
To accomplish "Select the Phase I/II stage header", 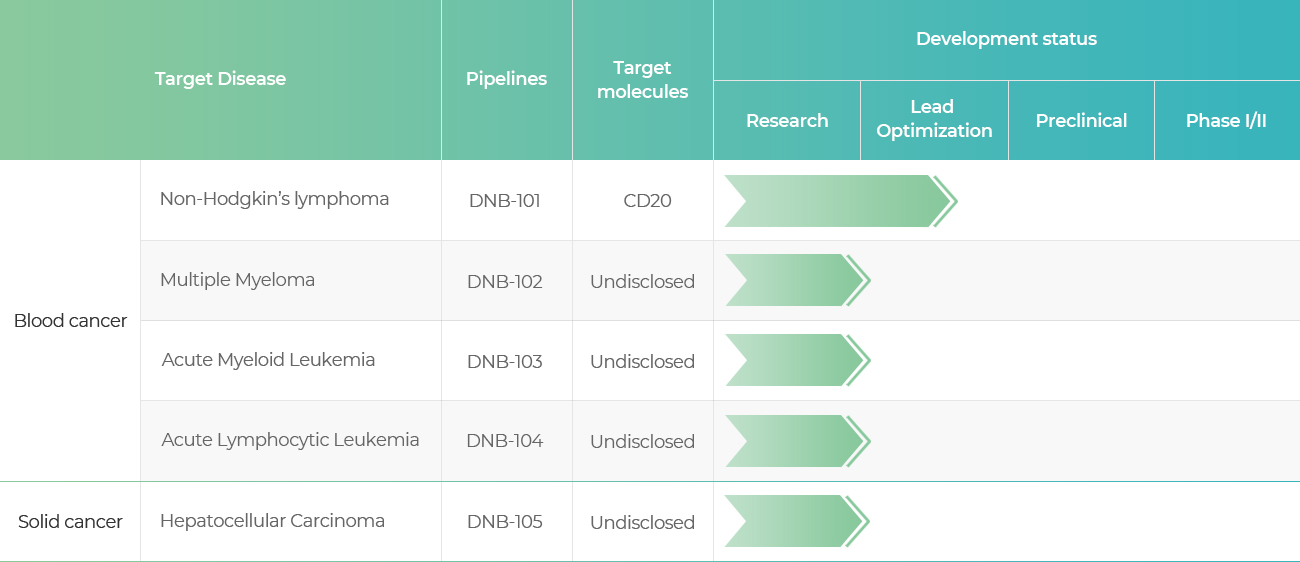I will pos(1227,121).
